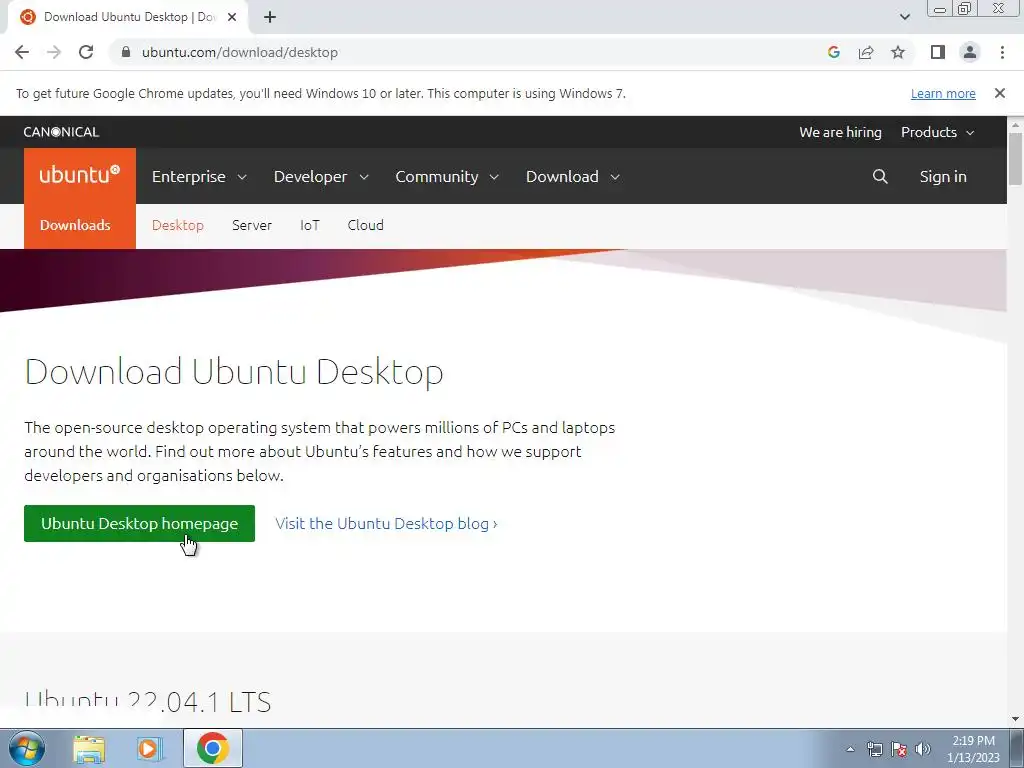Select the Desktop tab
The image size is (1024, 768).
click(x=178, y=225)
